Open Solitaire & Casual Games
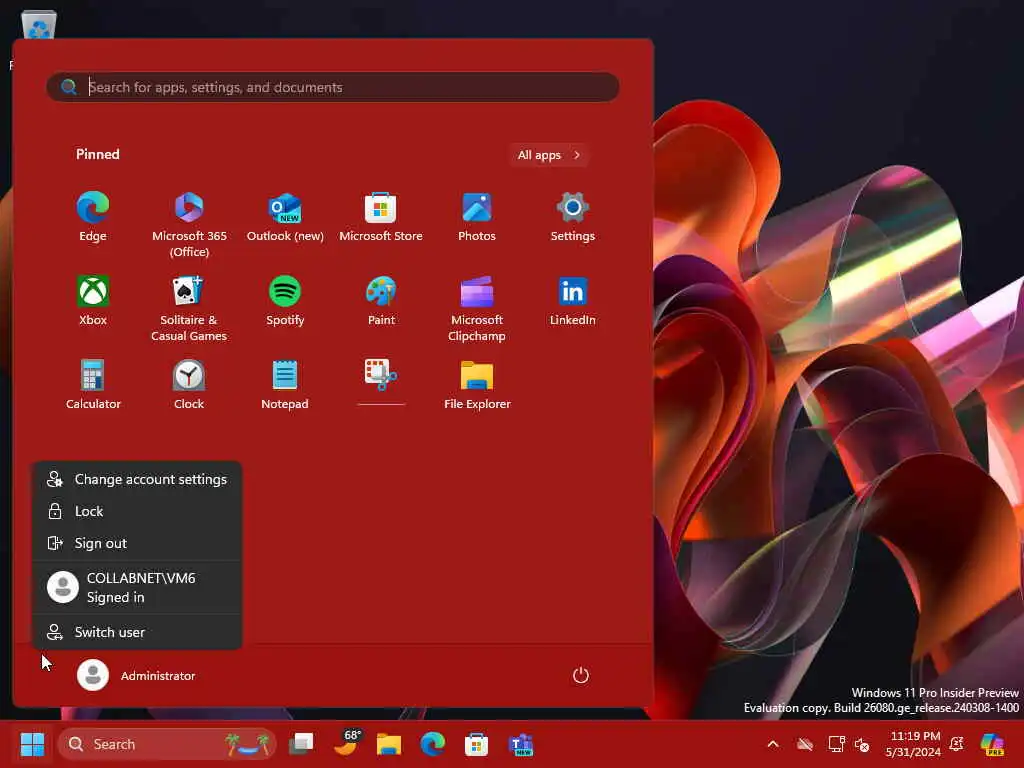The height and width of the screenshot is (768, 1024). pos(189,309)
